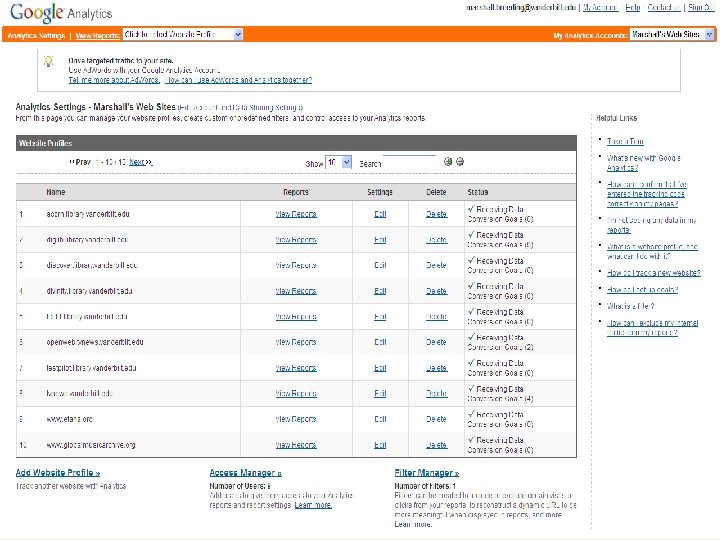
Task: Open the Take a Tour helpful link
Action: click(625, 141)
